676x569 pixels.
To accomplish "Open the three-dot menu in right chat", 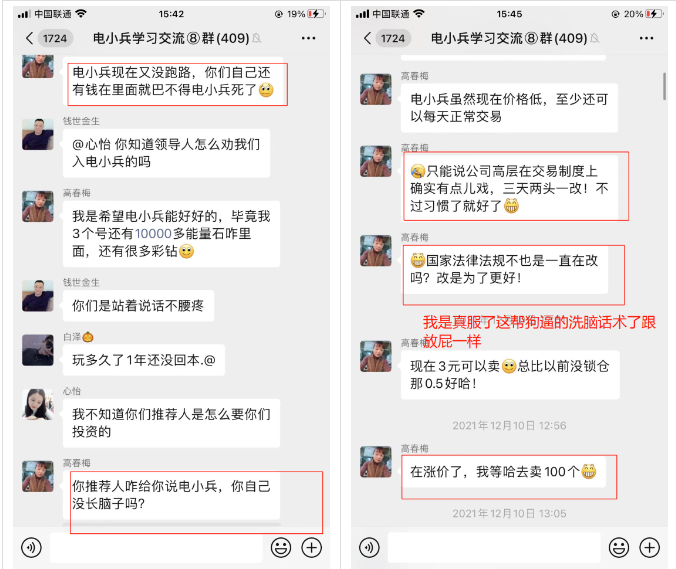I will click(646, 38).
